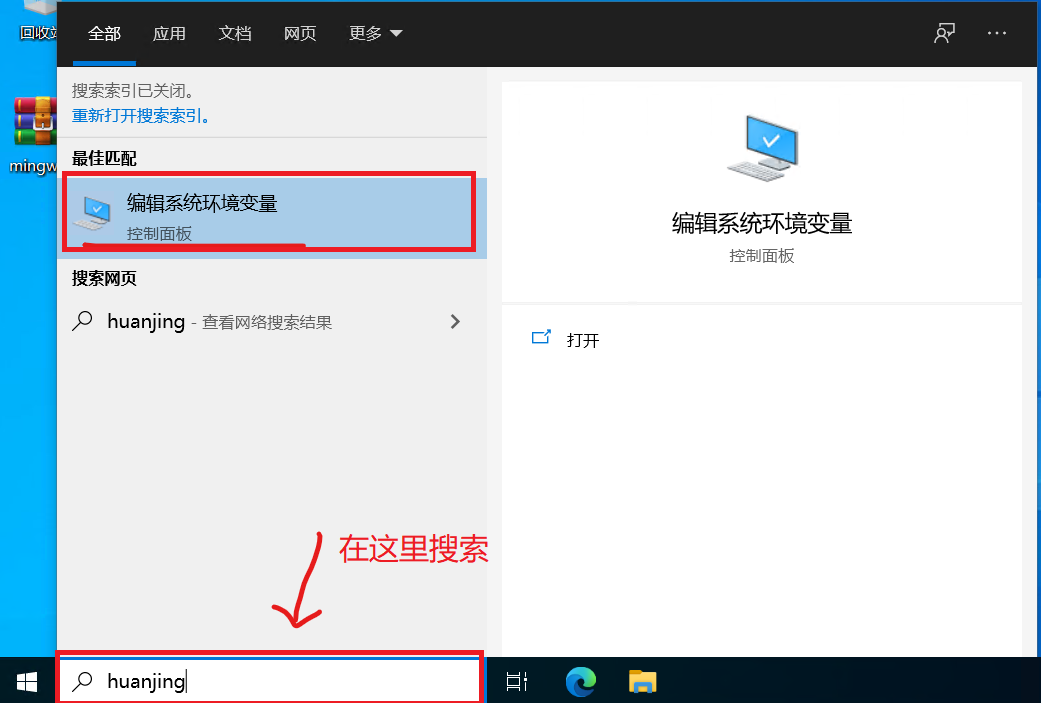Click the 重新打开搜索索引 link

click(141, 116)
